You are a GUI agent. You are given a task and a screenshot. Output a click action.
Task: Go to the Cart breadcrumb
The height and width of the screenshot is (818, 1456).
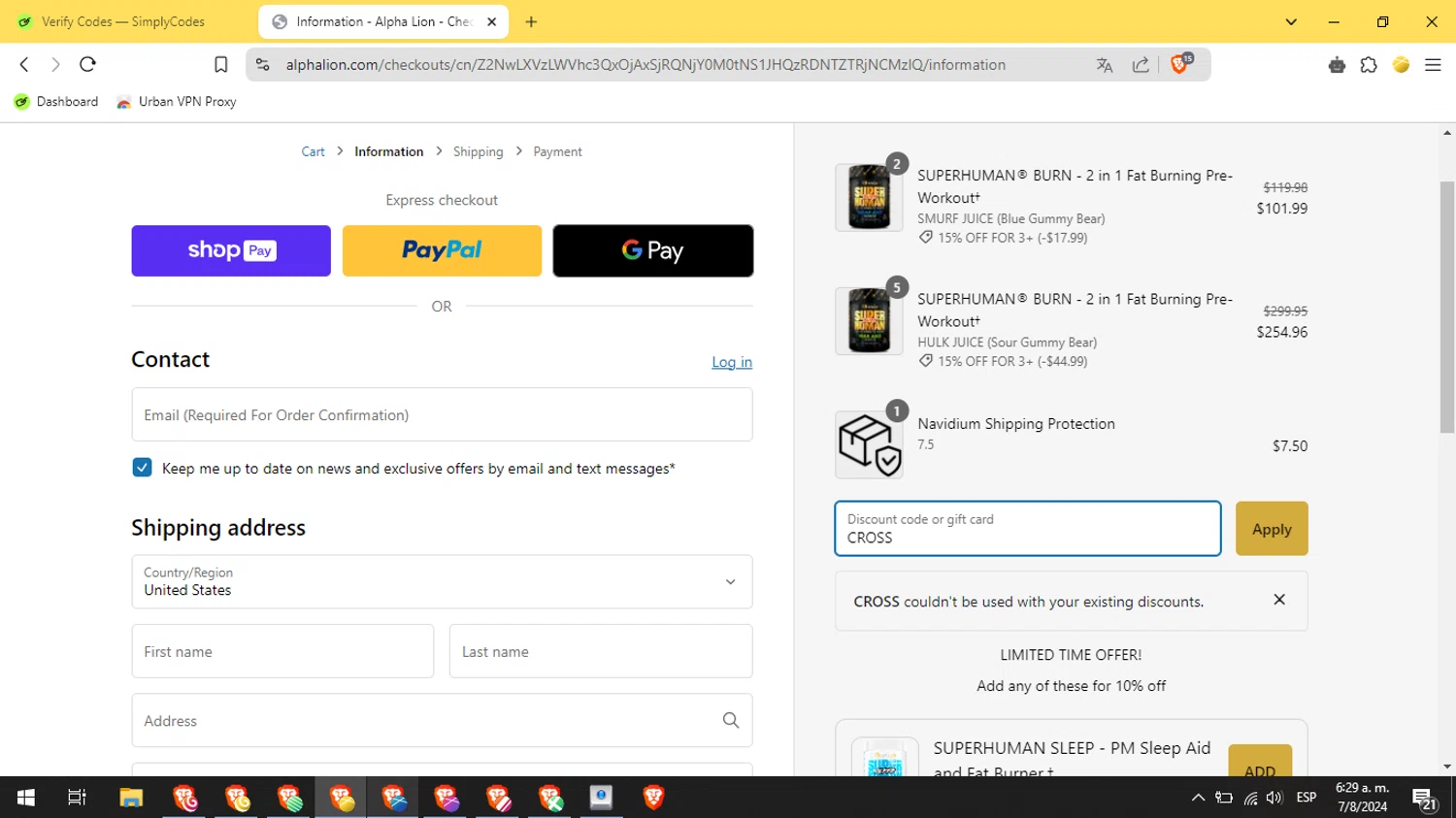click(313, 151)
